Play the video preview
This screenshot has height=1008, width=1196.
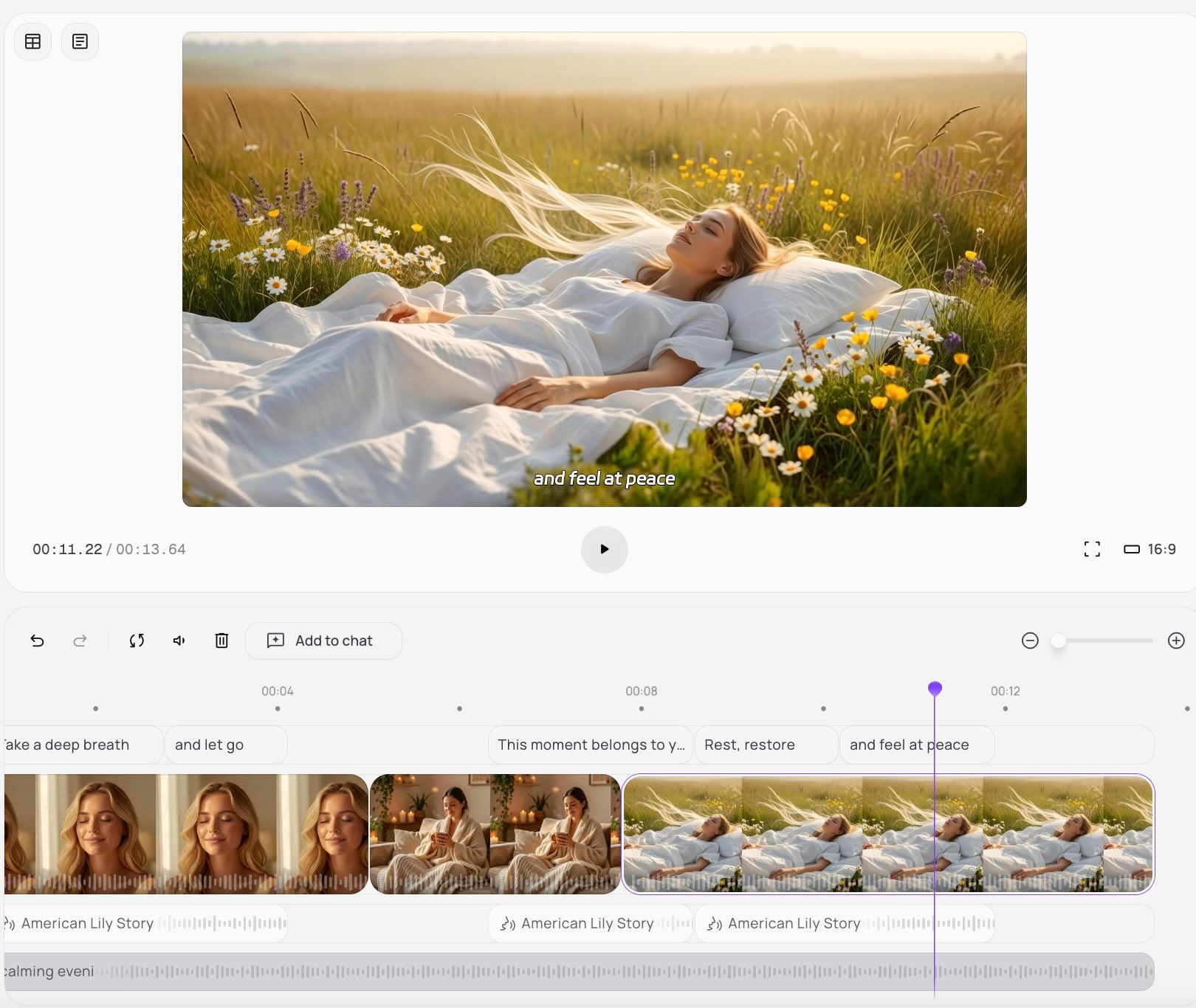pos(604,549)
